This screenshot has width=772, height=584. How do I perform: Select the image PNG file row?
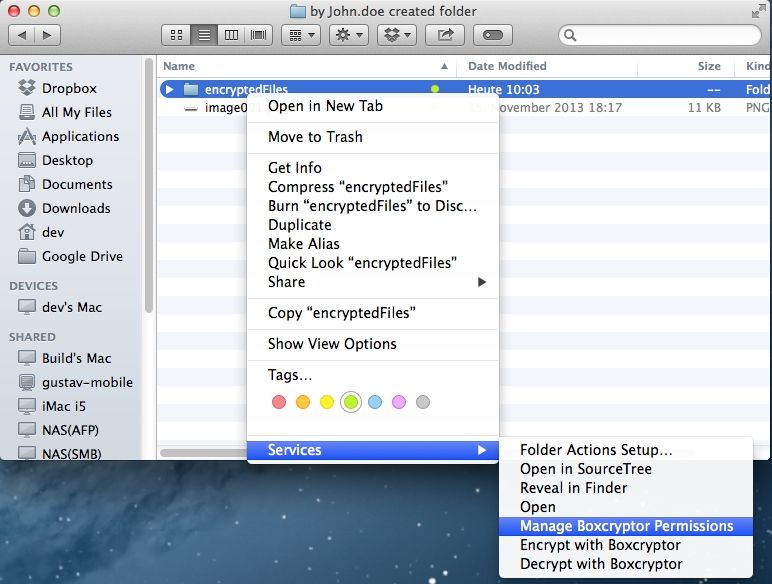tap(464, 108)
